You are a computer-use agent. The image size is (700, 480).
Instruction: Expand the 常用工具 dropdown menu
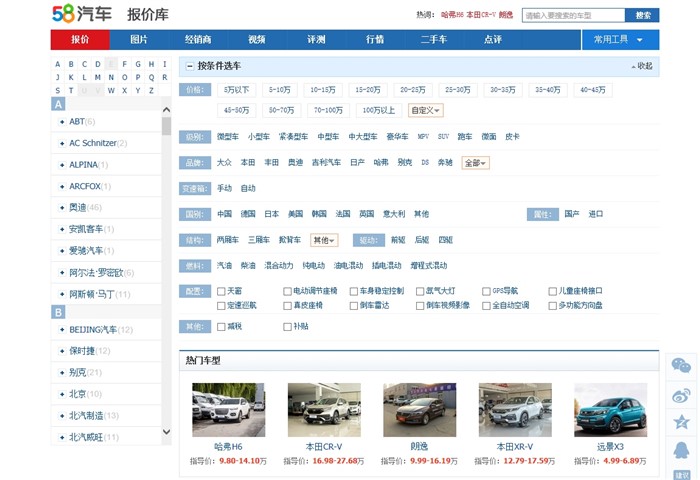620,40
